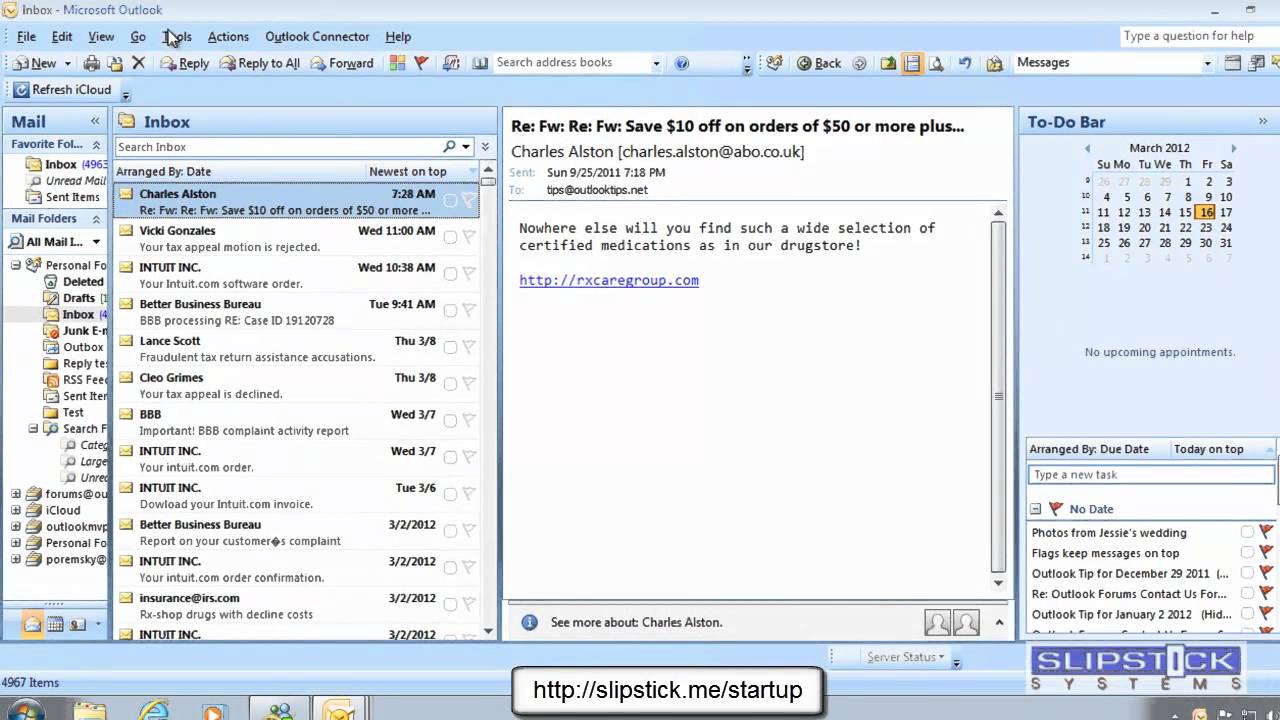Toggle flag on BBB Wed 3/7 message
Viewport: 1280px width, 720px height.
pos(469,421)
